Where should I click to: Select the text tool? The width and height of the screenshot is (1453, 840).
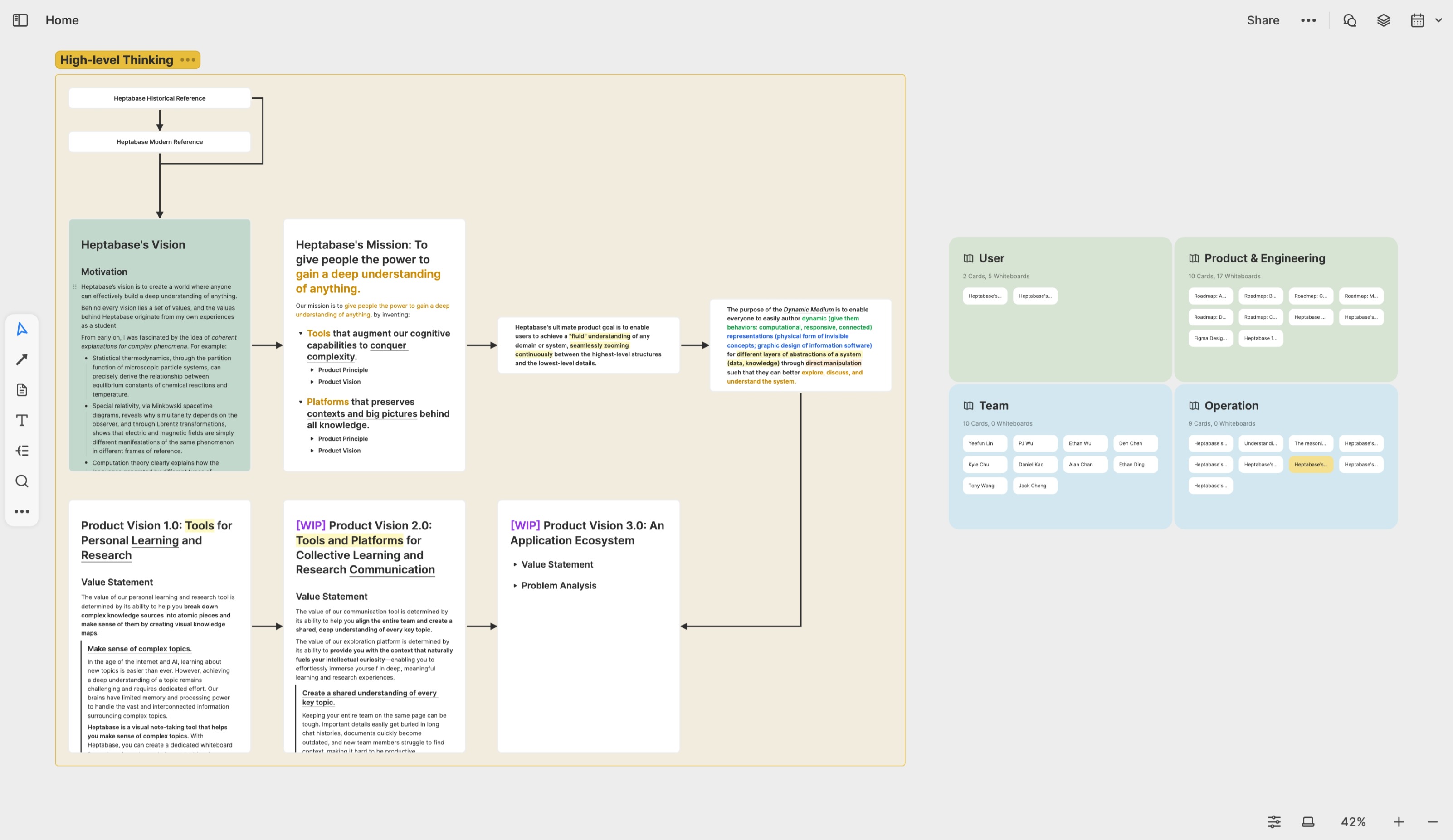click(22, 420)
